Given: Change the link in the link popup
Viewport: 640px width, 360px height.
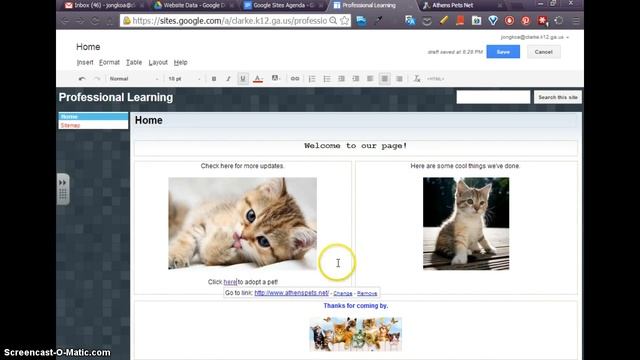Looking at the screenshot, I should point(343,293).
